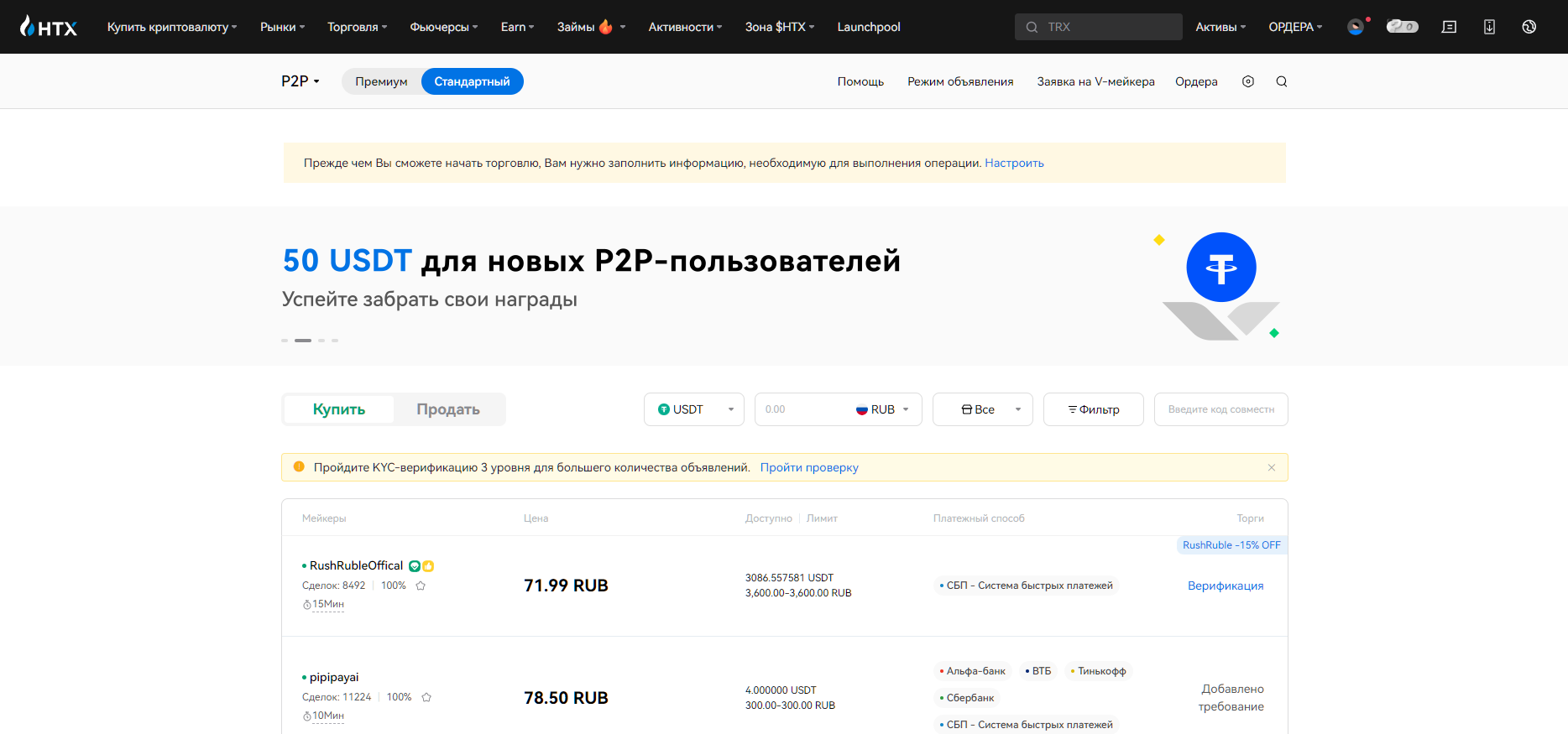Go to the fourth banner slide indicator
Screen dimensions: 1568x734
(335, 341)
